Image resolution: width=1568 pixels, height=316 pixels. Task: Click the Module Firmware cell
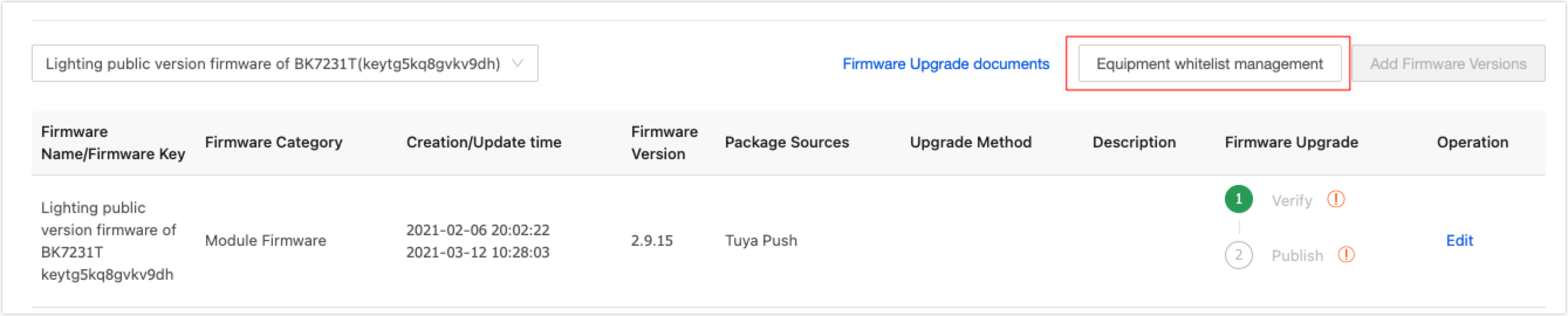[265, 241]
